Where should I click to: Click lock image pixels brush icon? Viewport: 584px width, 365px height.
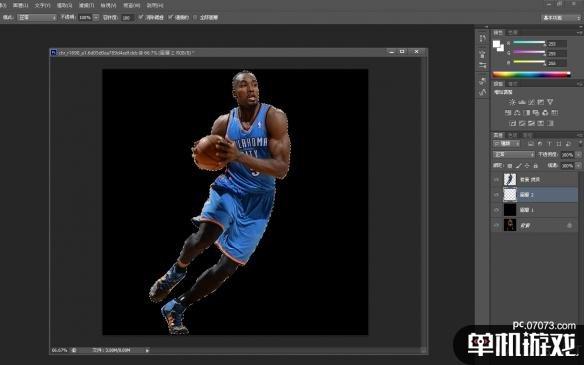(518, 166)
